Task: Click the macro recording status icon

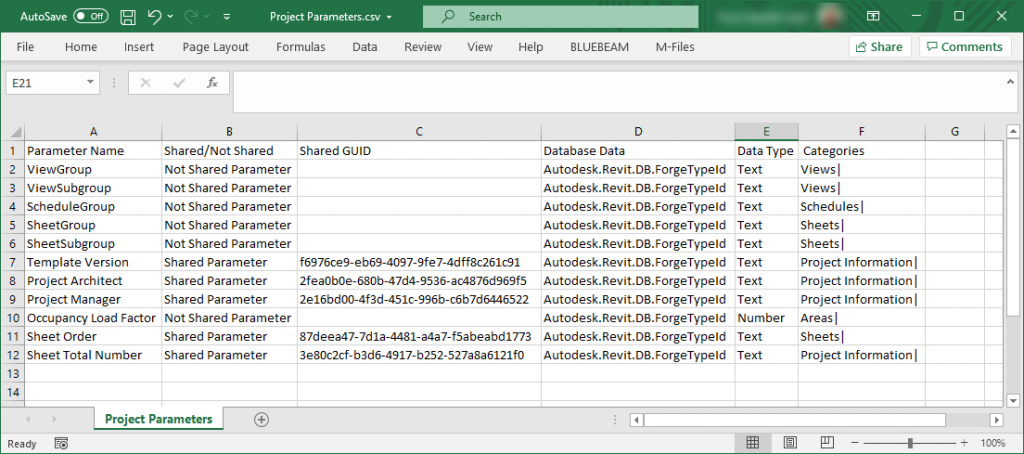Action: pos(61,444)
